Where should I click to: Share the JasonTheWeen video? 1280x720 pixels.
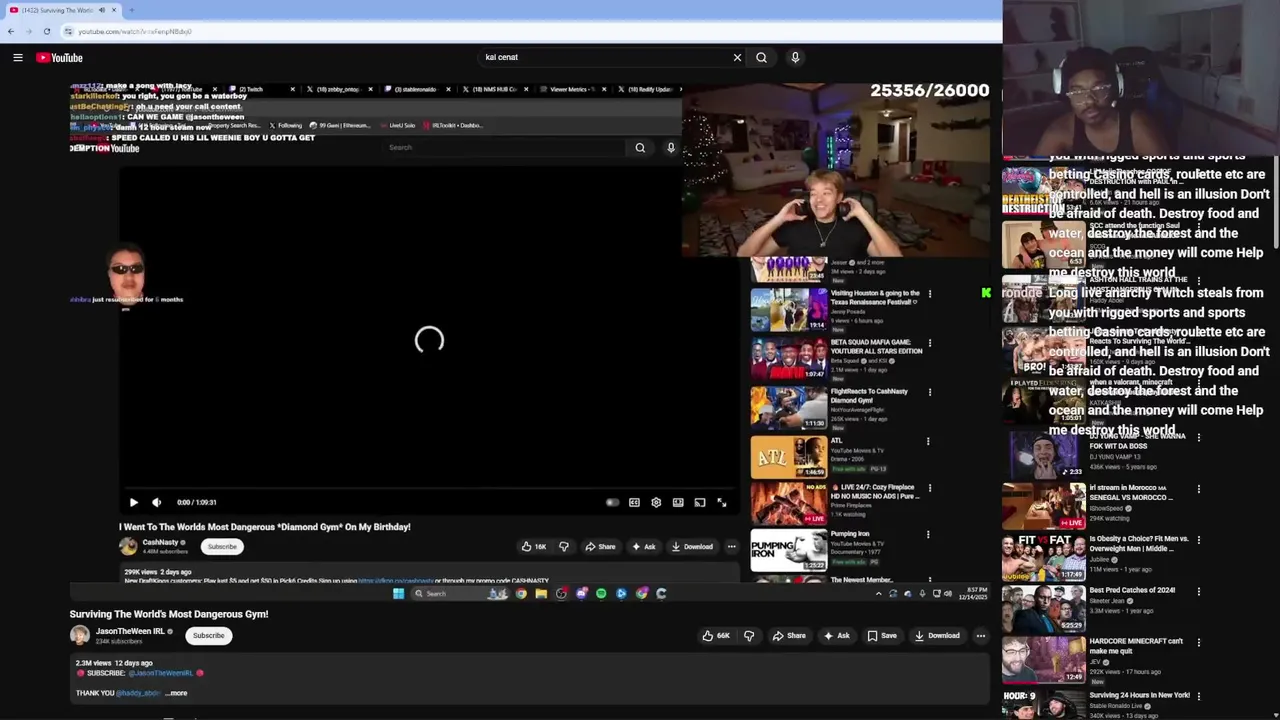coord(788,636)
